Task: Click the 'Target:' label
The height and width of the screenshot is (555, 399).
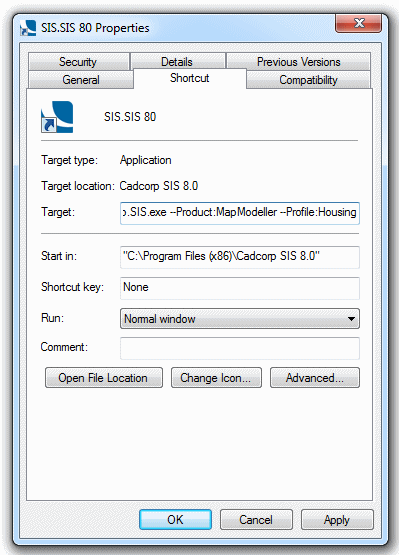Action: coord(58,212)
